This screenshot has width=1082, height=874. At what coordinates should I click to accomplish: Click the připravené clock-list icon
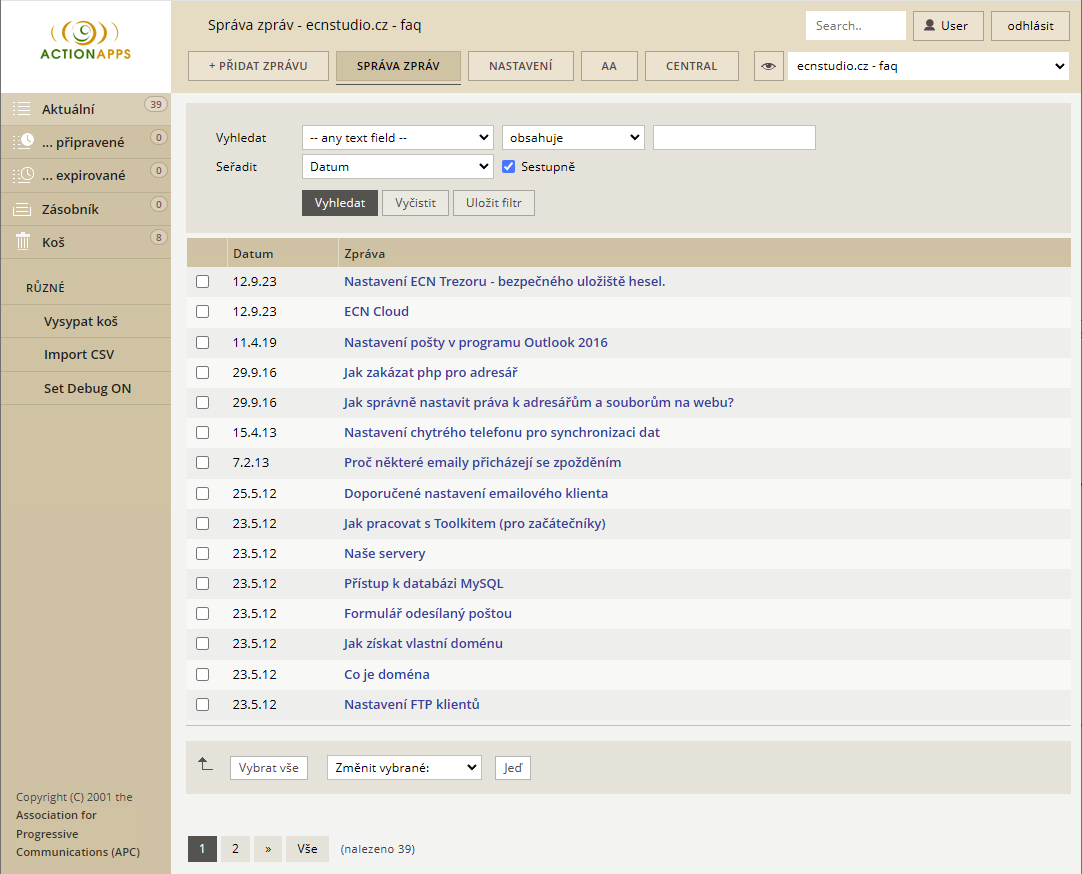pyautogui.click(x=23, y=142)
